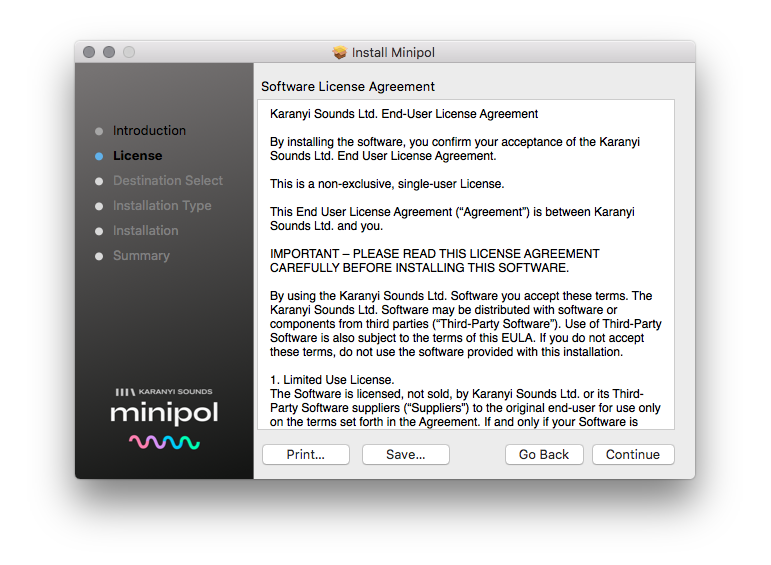Screen dimensions: 771x565
Task: Select the License step in sidebar
Action: tap(138, 155)
